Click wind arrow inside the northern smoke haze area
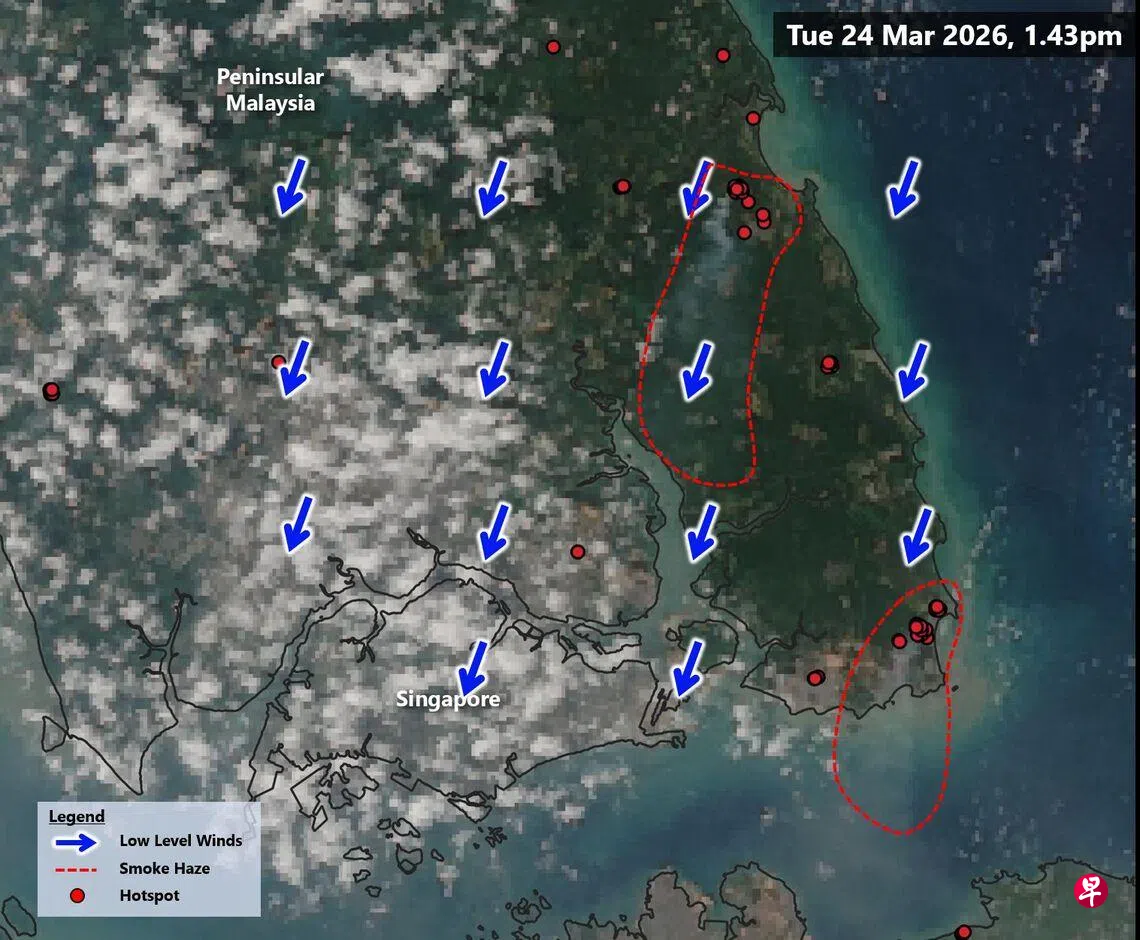The width and height of the screenshot is (1140, 940). click(x=697, y=370)
